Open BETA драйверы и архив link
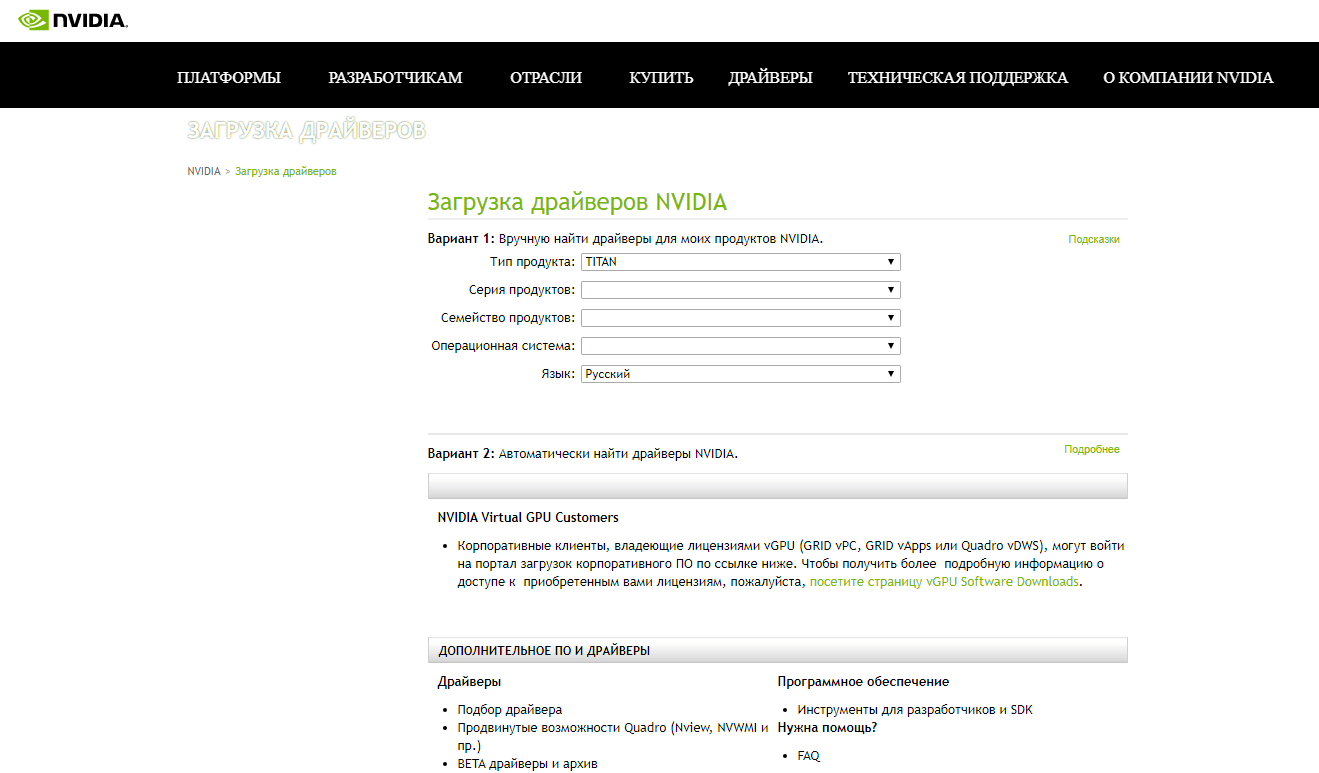 point(527,764)
